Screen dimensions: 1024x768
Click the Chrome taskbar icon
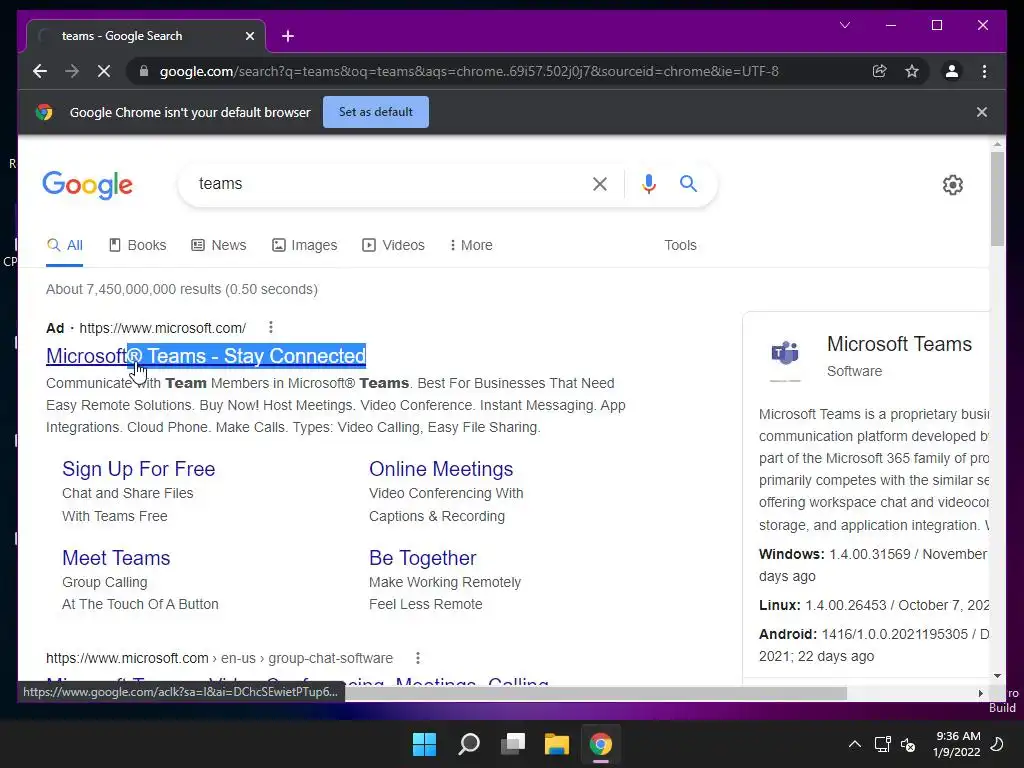(601, 744)
